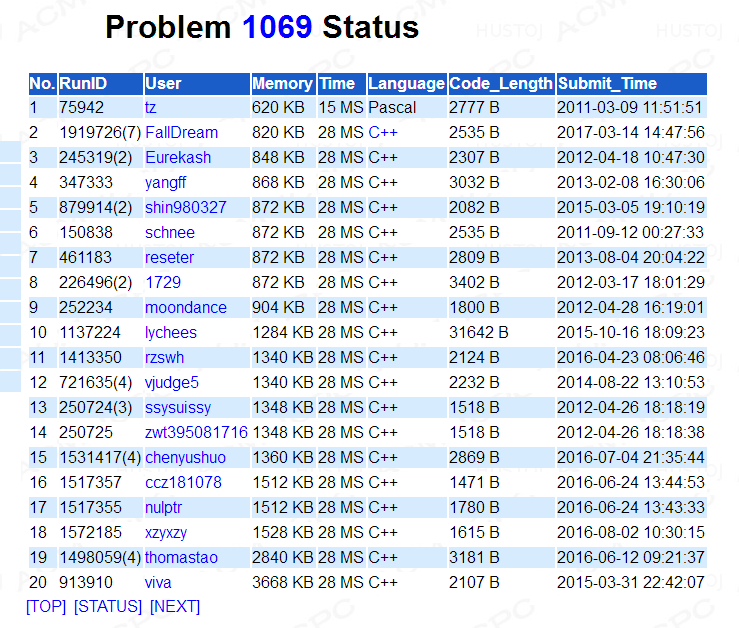This screenshot has width=739, height=628.
Task: Open user tz profile link
Action: 150,107
